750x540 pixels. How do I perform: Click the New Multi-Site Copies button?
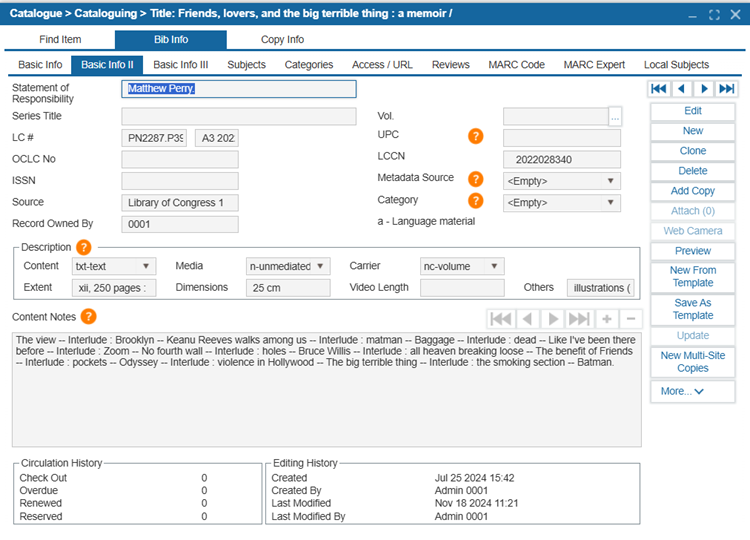click(x=692, y=362)
